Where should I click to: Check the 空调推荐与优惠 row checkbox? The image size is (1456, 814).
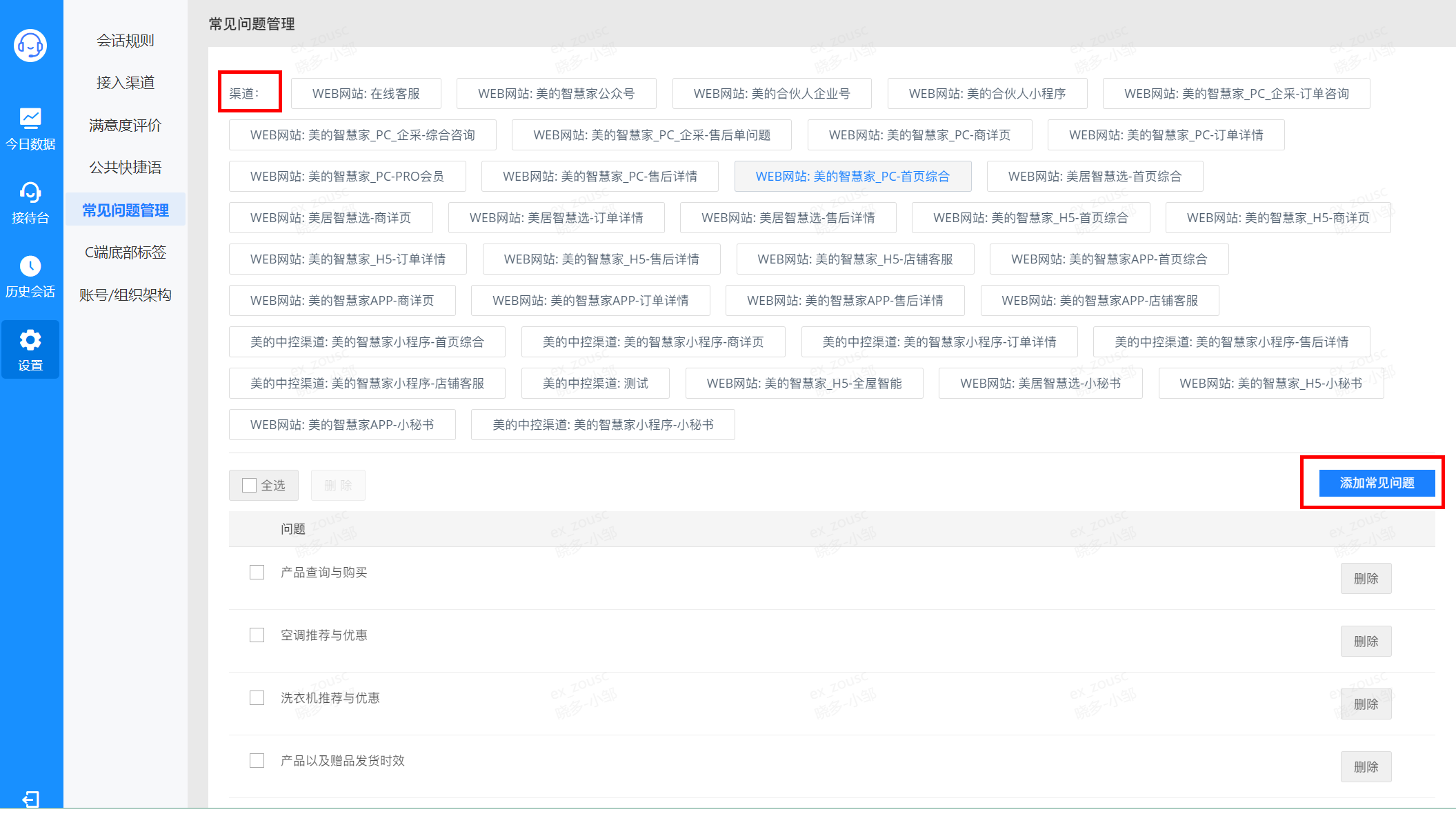pos(257,635)
